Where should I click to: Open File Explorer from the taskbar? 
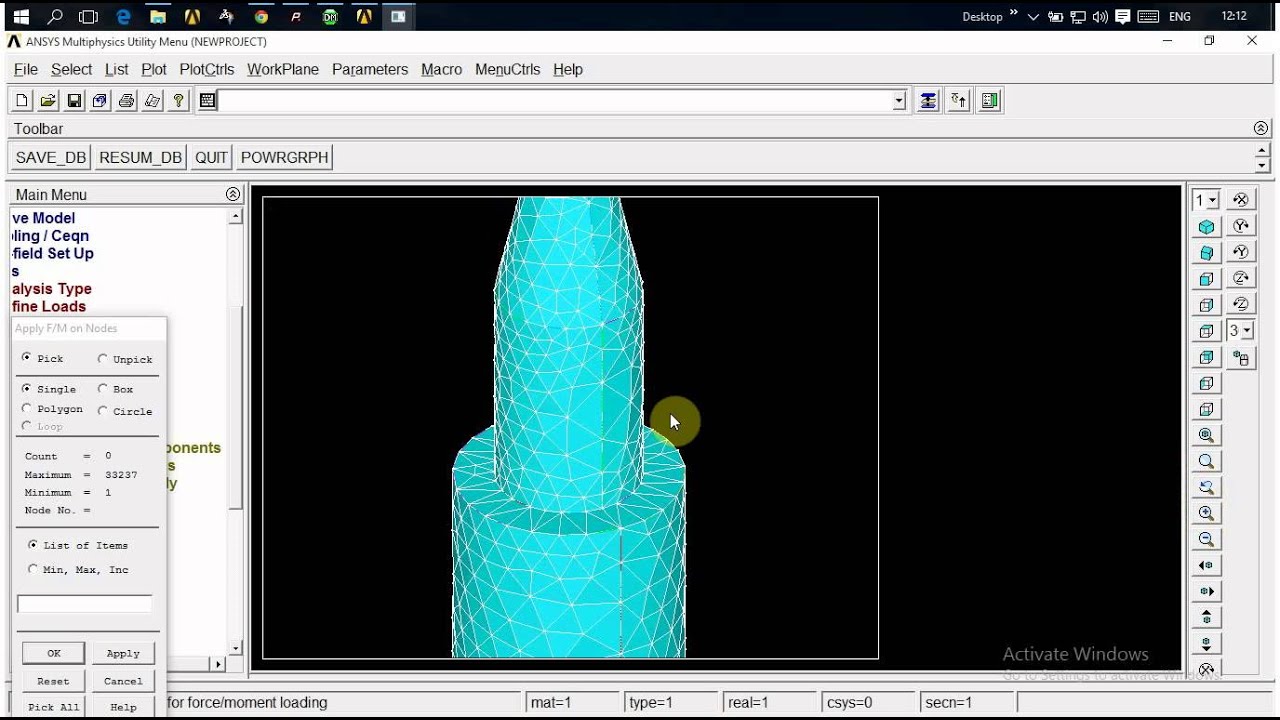pyautogui.click(x=158, y=16)
